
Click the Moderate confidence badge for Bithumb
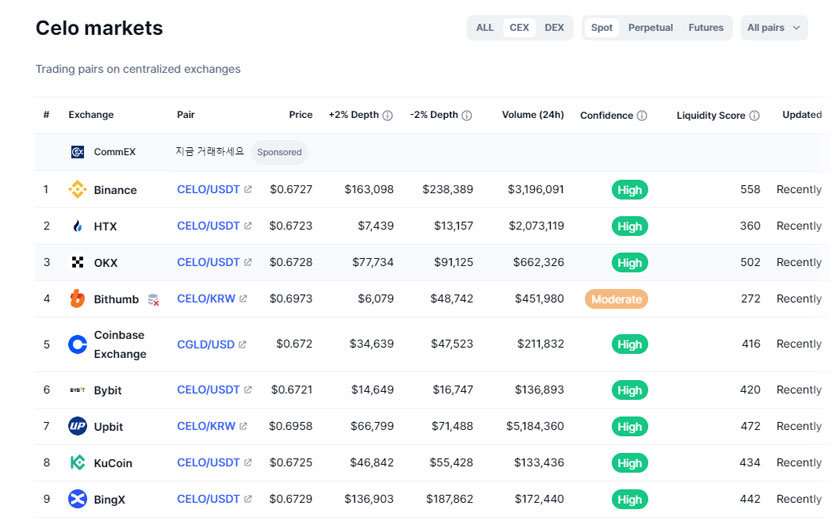click(616, 299)
